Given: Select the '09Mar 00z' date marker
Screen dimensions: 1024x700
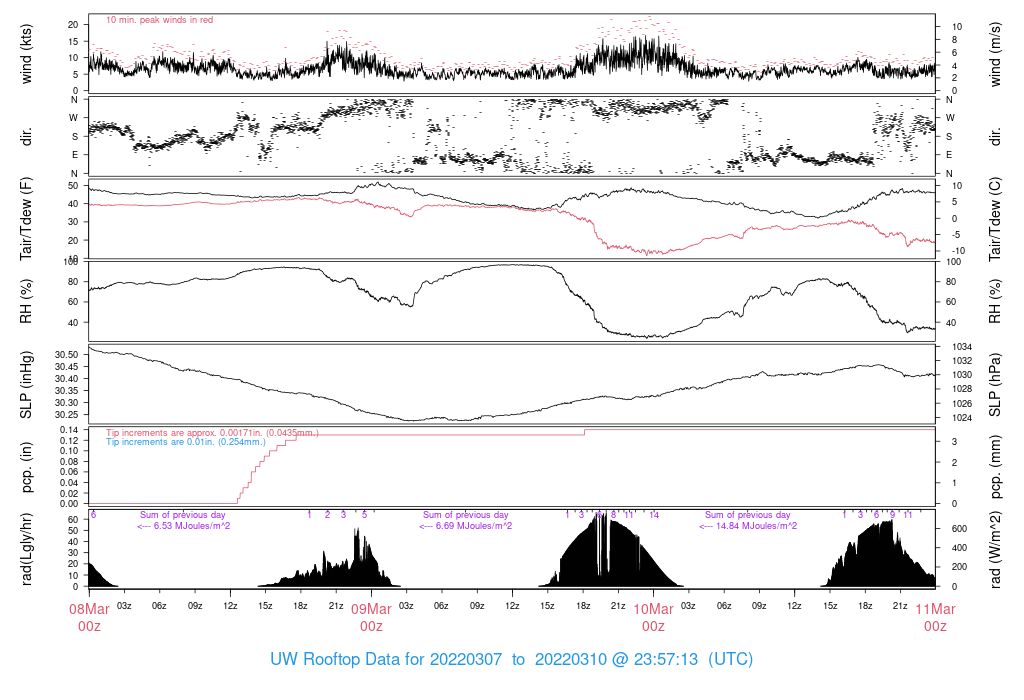Looking at the screenshot, I should point(372,618).
